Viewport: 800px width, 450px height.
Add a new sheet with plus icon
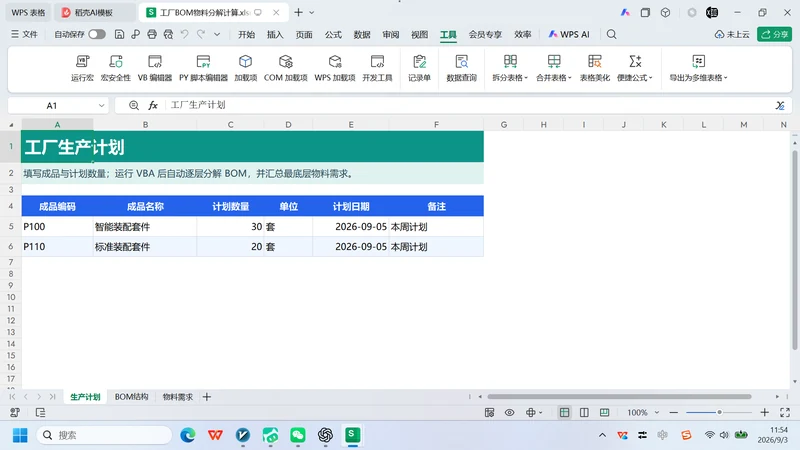pos(207,396)
